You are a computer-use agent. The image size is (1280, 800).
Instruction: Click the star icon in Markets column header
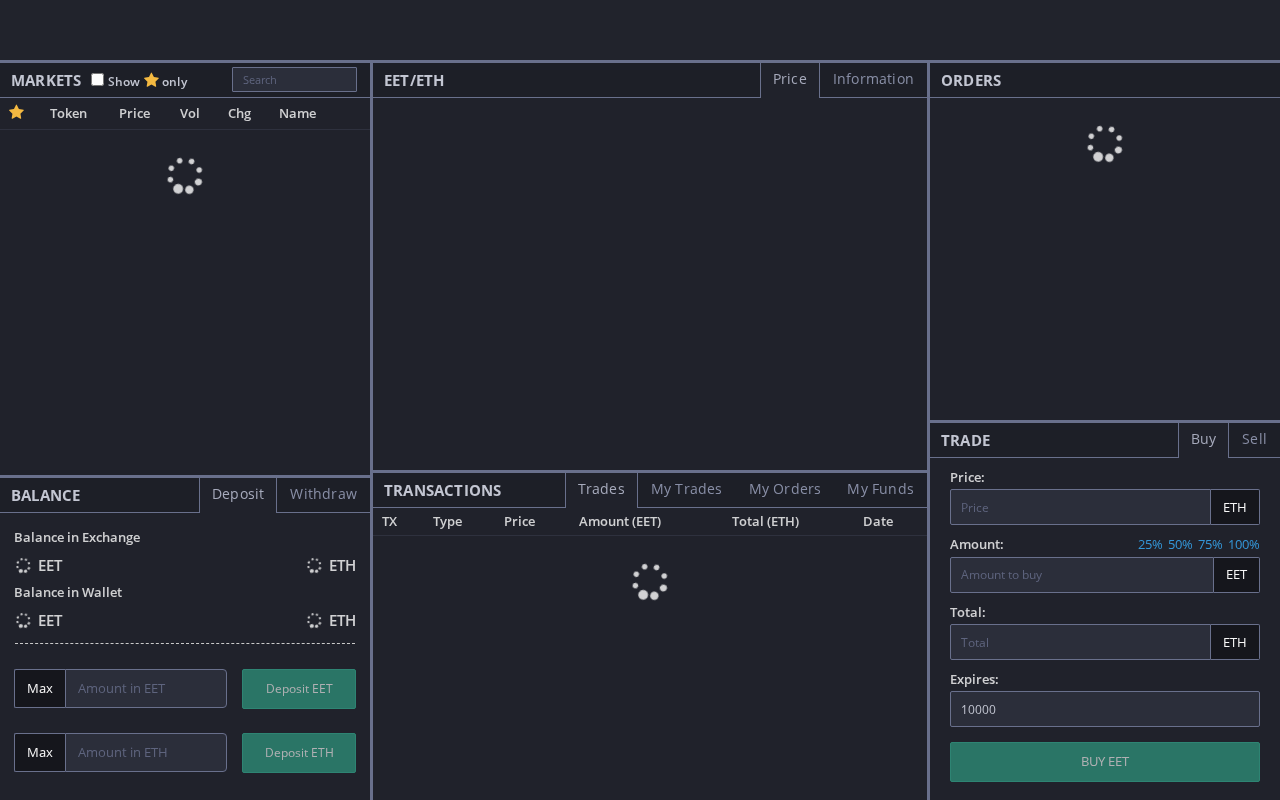pos(16,113)
